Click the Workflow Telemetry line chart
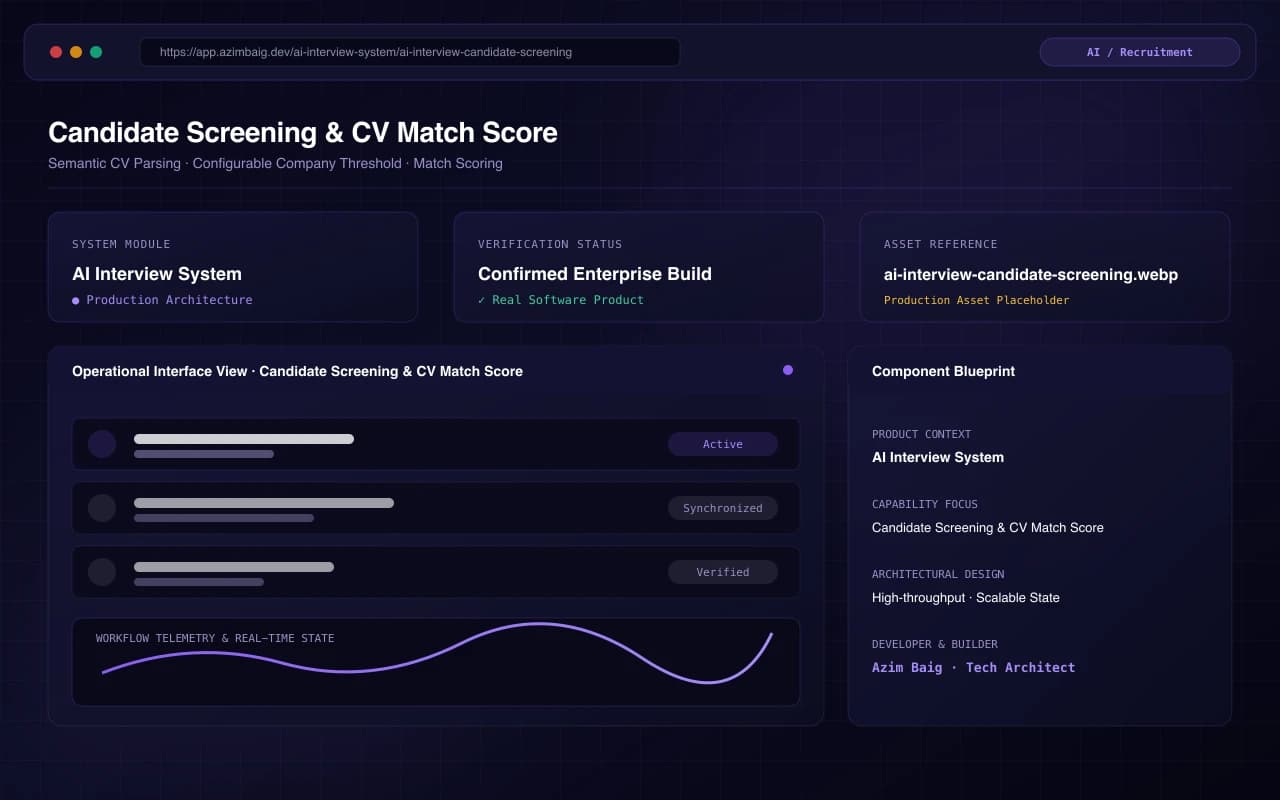 pos(437,654)
